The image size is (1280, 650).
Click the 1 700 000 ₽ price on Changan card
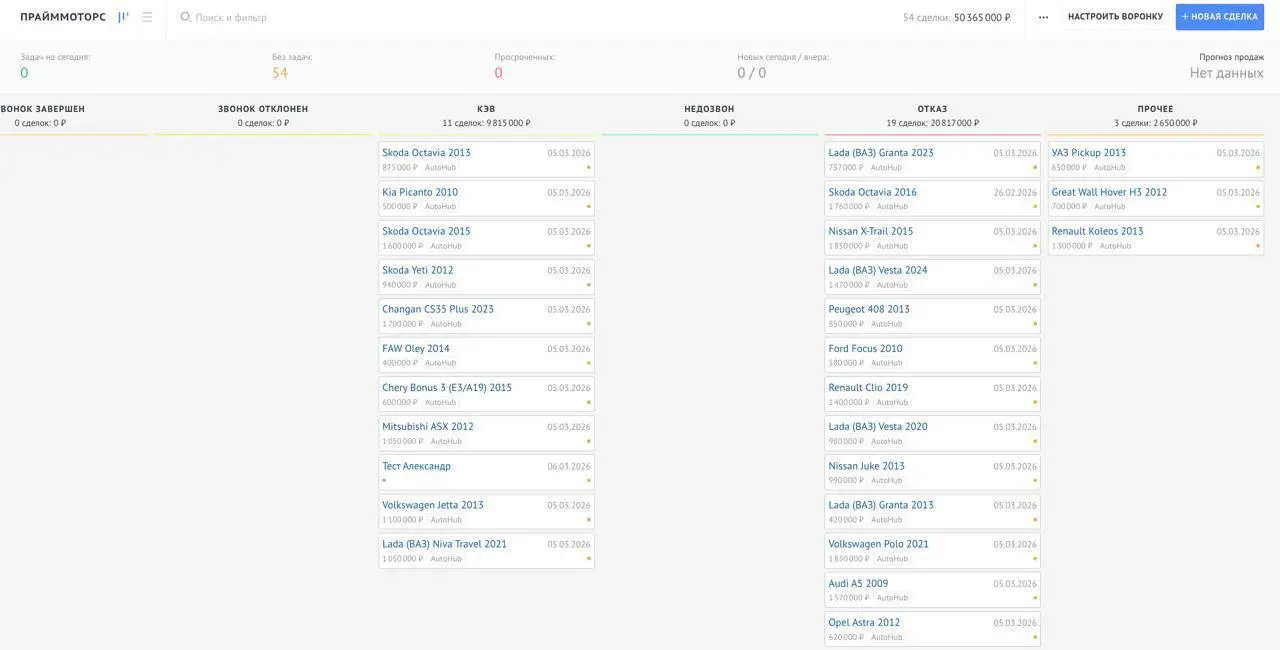click(x=402, y=324)
